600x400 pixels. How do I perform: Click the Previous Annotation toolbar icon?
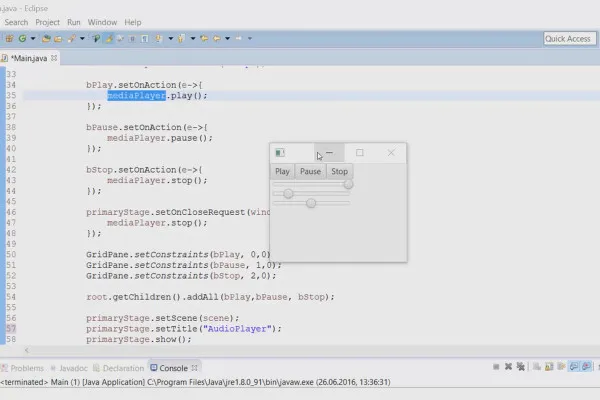[181, 38]
